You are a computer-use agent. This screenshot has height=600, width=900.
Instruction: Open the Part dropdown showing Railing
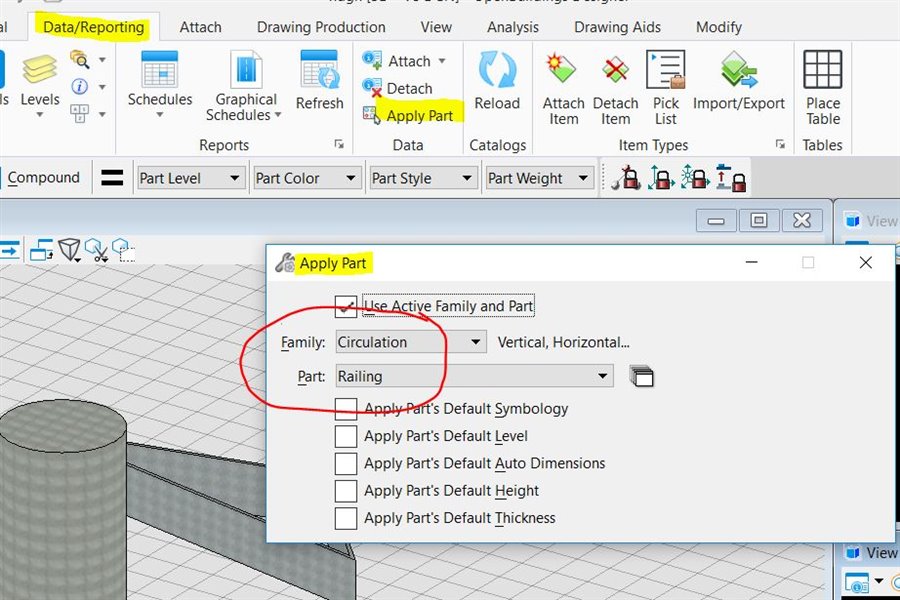[474, 376]
